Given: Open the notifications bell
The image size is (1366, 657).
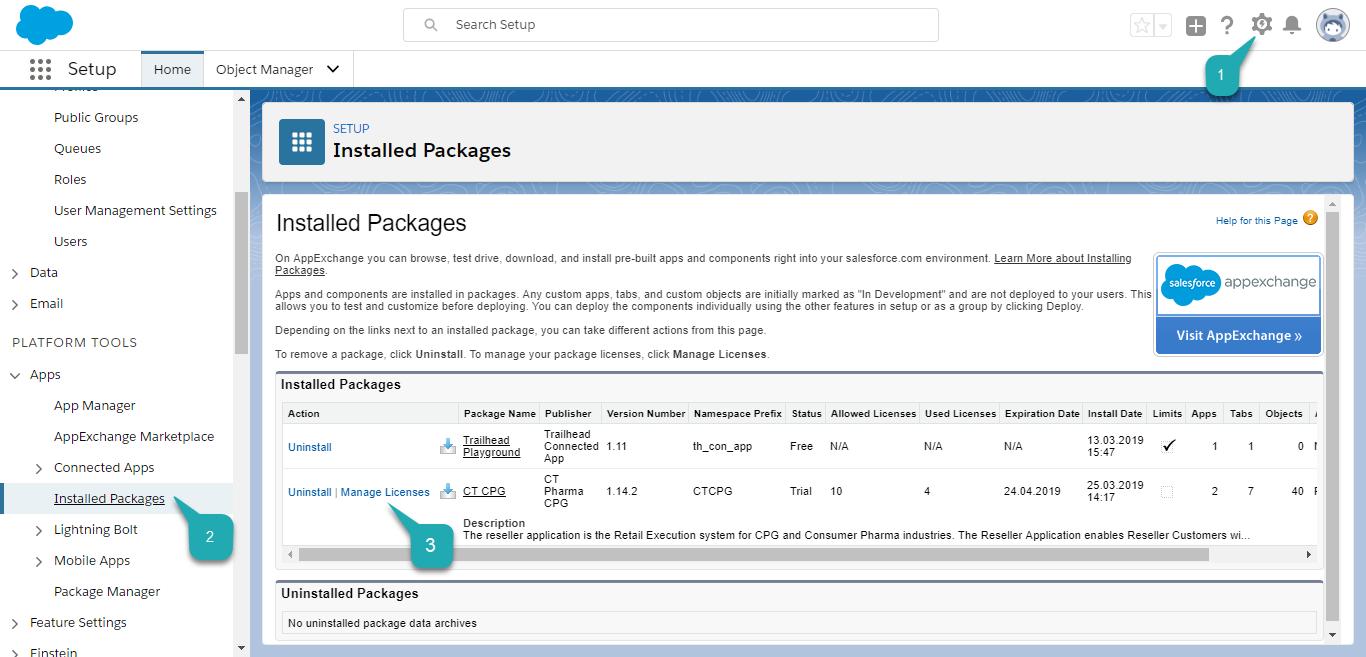Looking at the screenshot, I should click(x=1292, y=26).
